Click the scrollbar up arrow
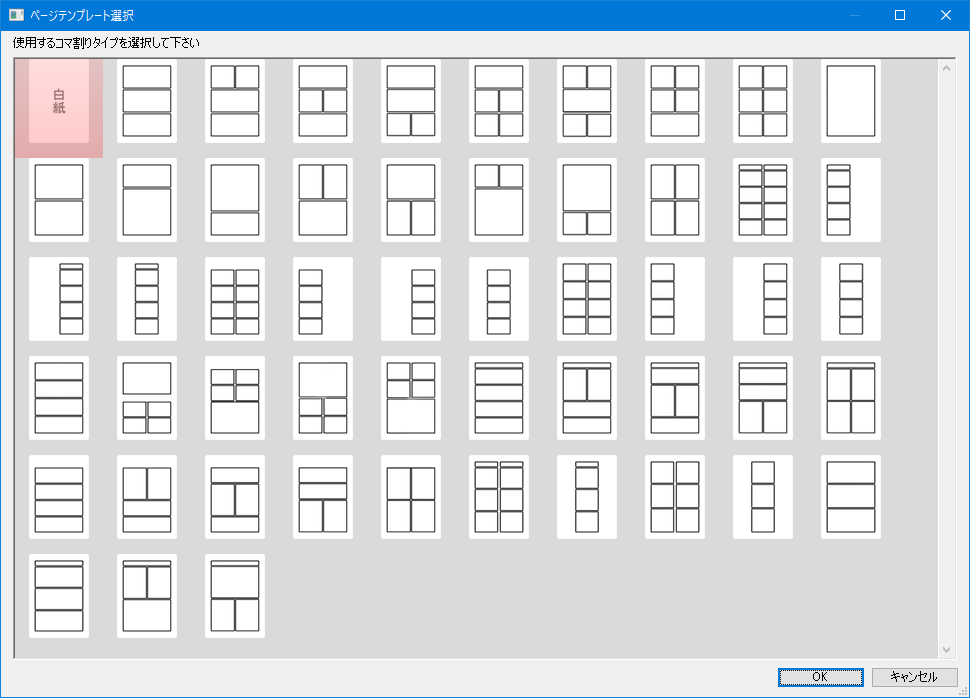The image size is (970, 698). click(x=946, y=68)
